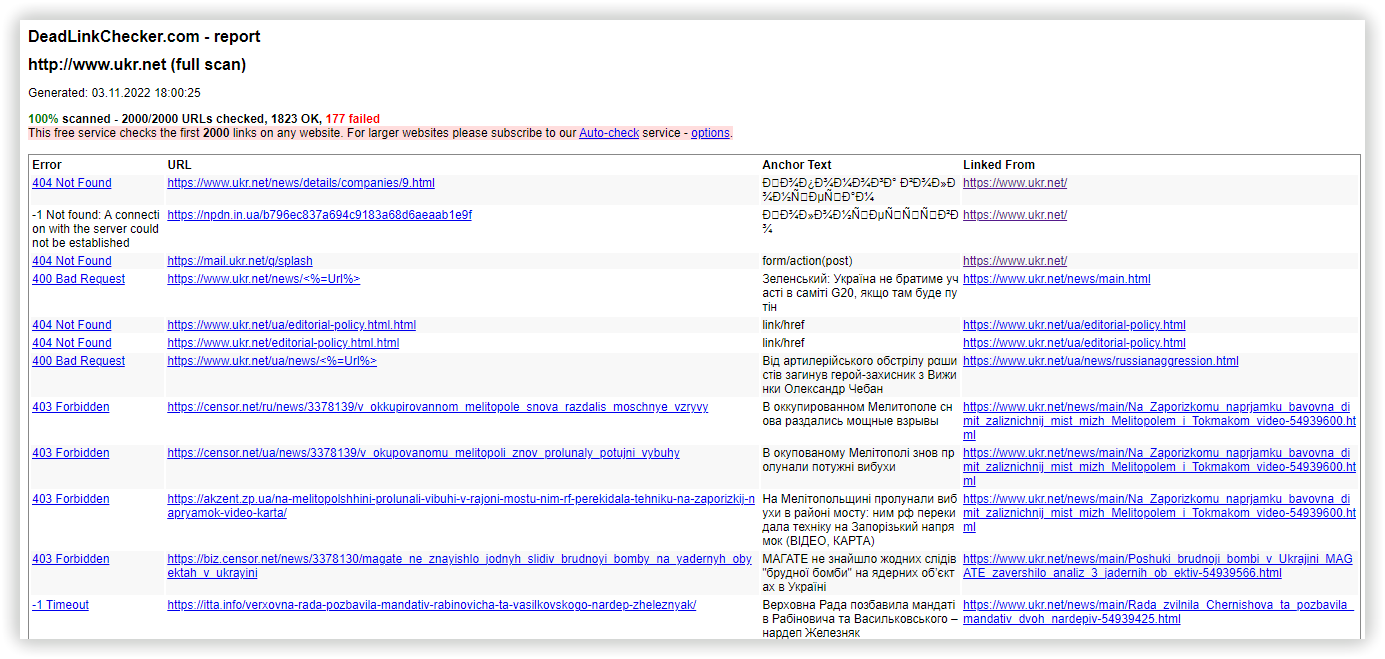The width and height of the screenshot is (1385, 659).
Task: Click anchor text 'На Мелітопольщині пролунали вибухи'
Action: coord(860,520)
